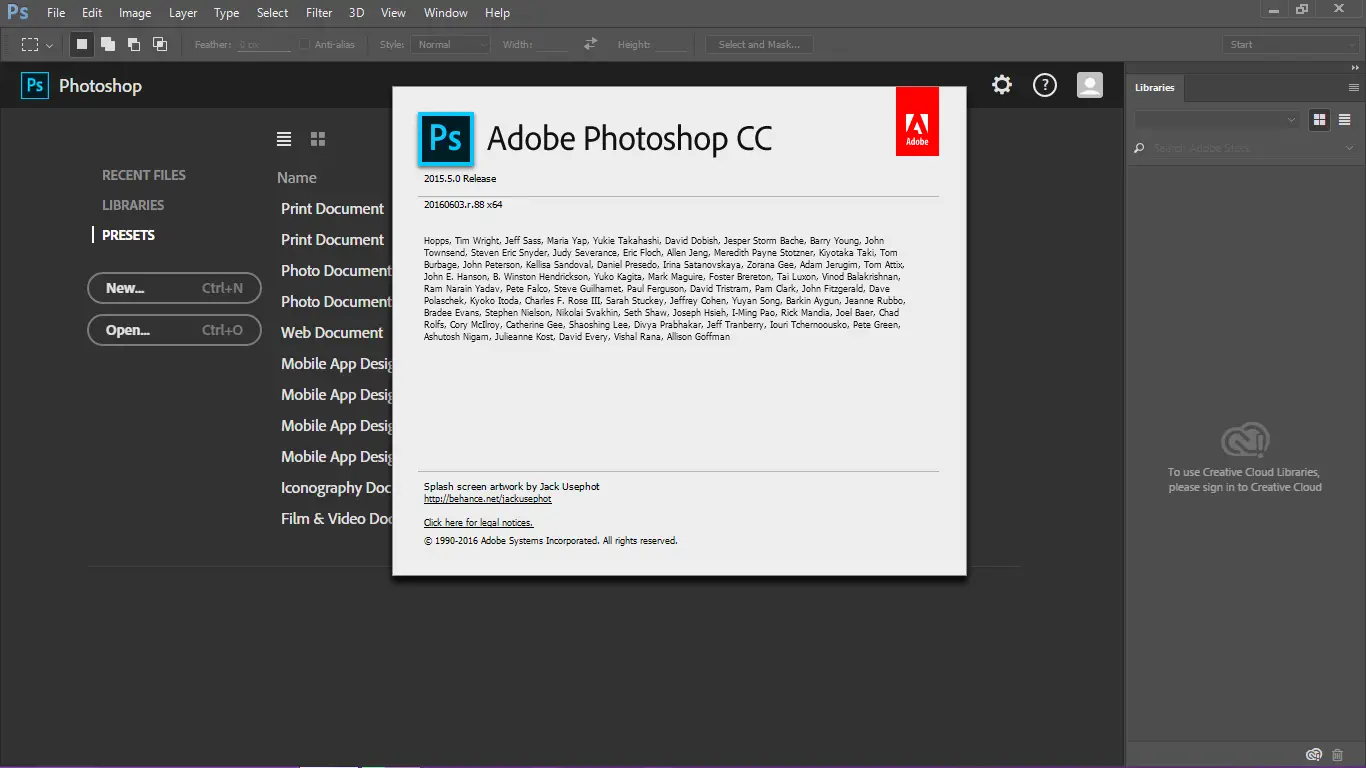
Task: Select the New selection mode icon
Action: (82, 44)
